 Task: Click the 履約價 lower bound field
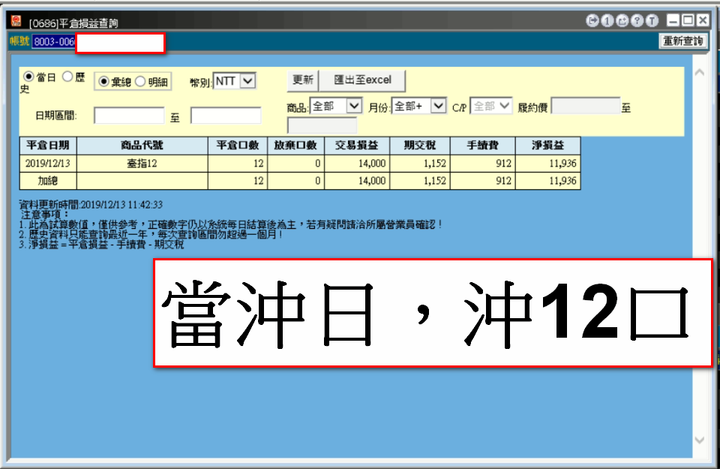coord(585,106)
